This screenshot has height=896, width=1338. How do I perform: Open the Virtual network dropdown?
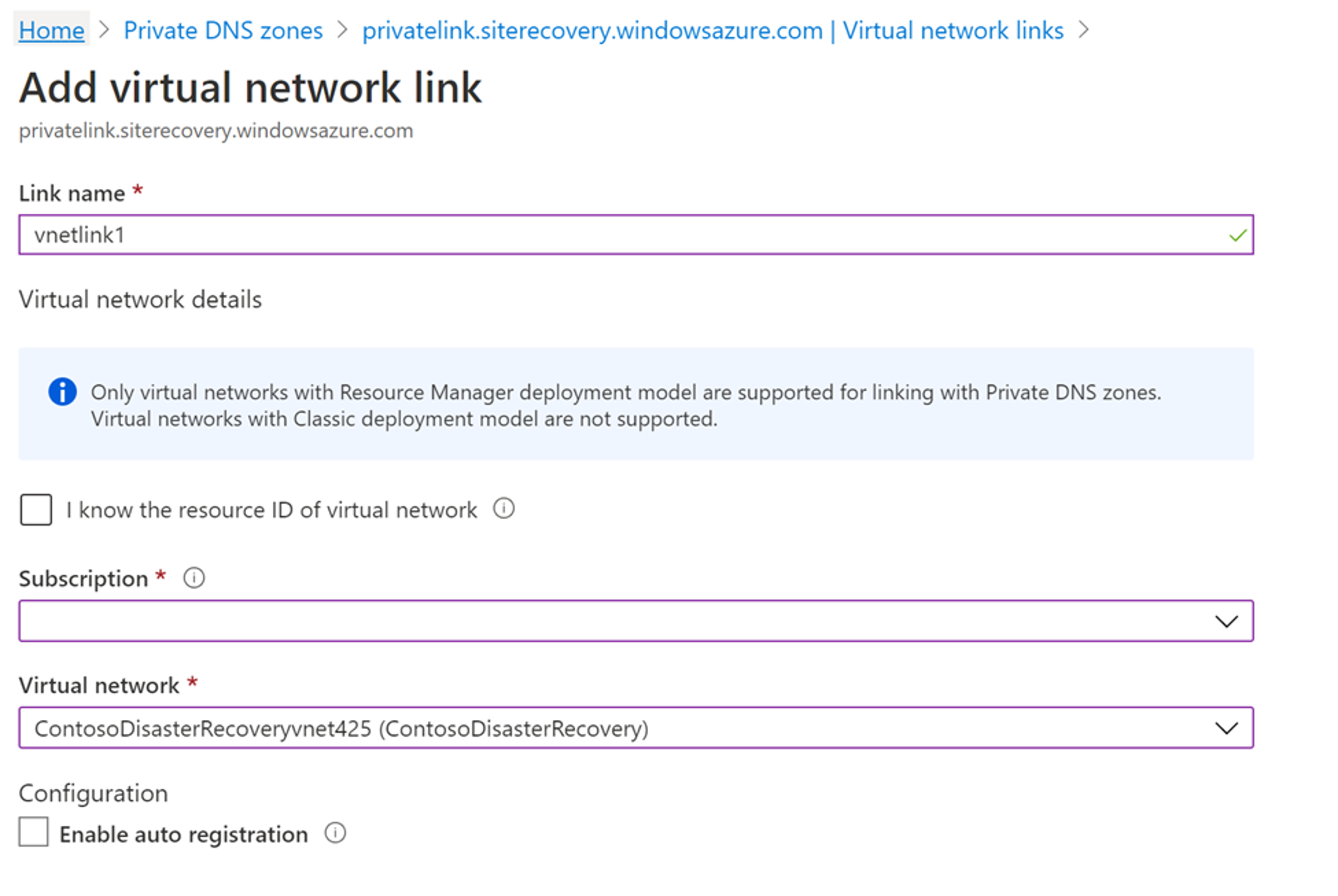click(629, 728)
